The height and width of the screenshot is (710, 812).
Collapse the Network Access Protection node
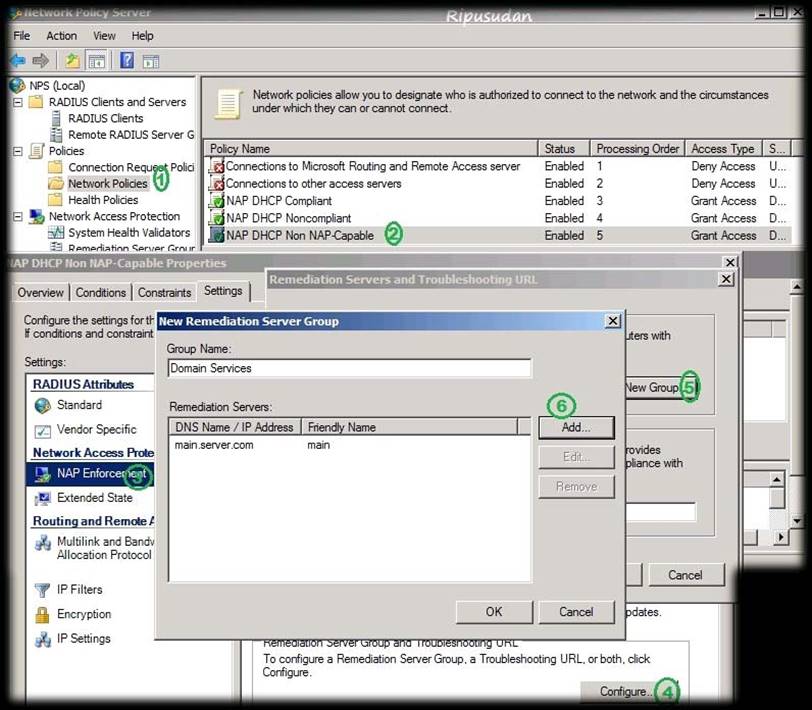pyautogui.click(x=17, y=216)
